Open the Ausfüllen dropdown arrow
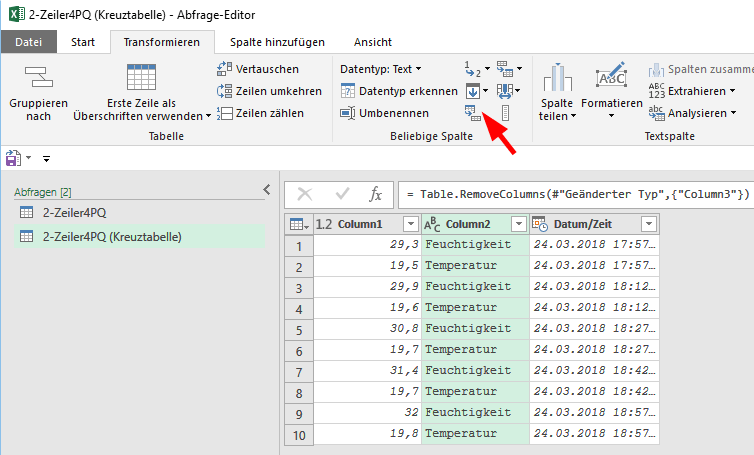Screen dimensions: 754x455 [485, 90]
